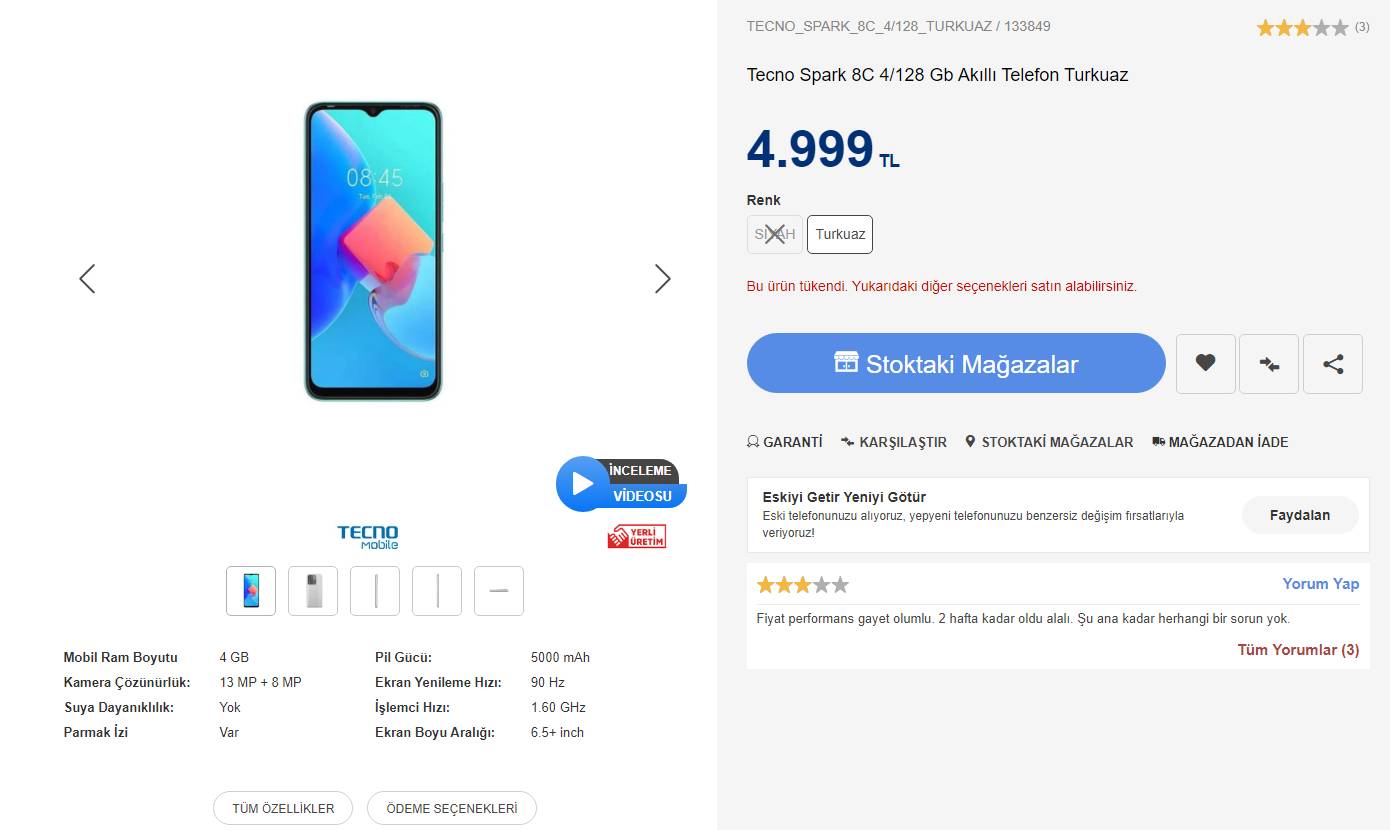The width and height of the screenshot is (1390, 830).
Task: Click the compare arrows icon button
Action: [1269, 364]
